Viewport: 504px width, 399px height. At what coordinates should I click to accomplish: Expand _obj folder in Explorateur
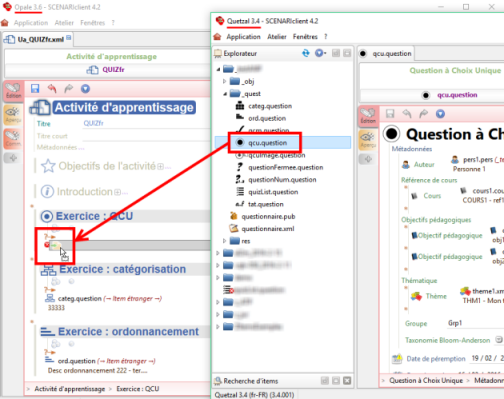pyautogui.click(x=224, y=81)
